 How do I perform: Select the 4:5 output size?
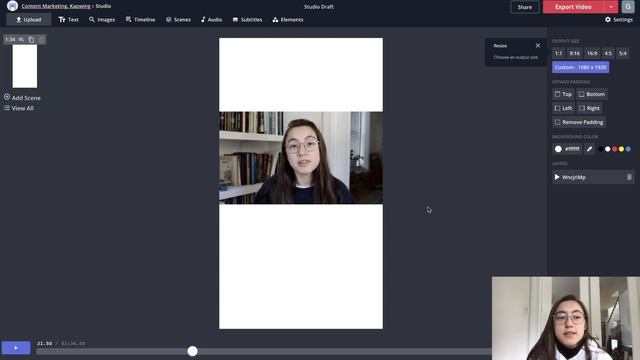pos(608,53)
